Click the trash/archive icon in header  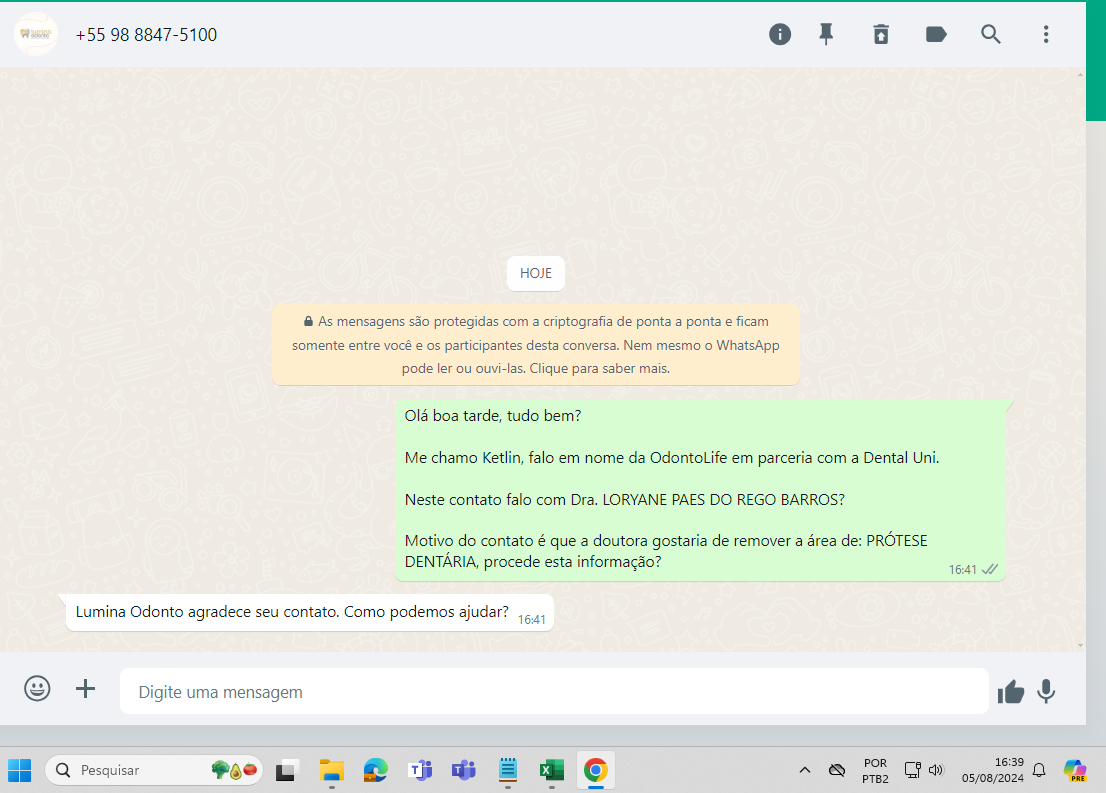(x=881, y=34)
